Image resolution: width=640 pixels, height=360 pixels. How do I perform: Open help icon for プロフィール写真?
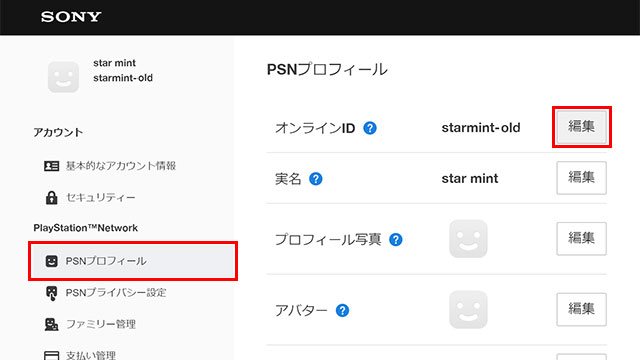point(396,240)
